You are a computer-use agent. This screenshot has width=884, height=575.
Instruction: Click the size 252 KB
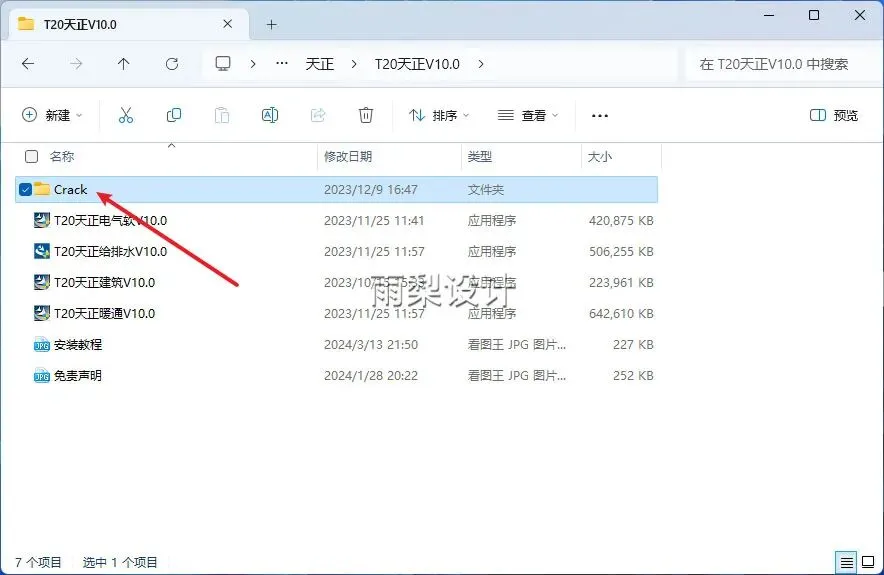coord(633,375)
